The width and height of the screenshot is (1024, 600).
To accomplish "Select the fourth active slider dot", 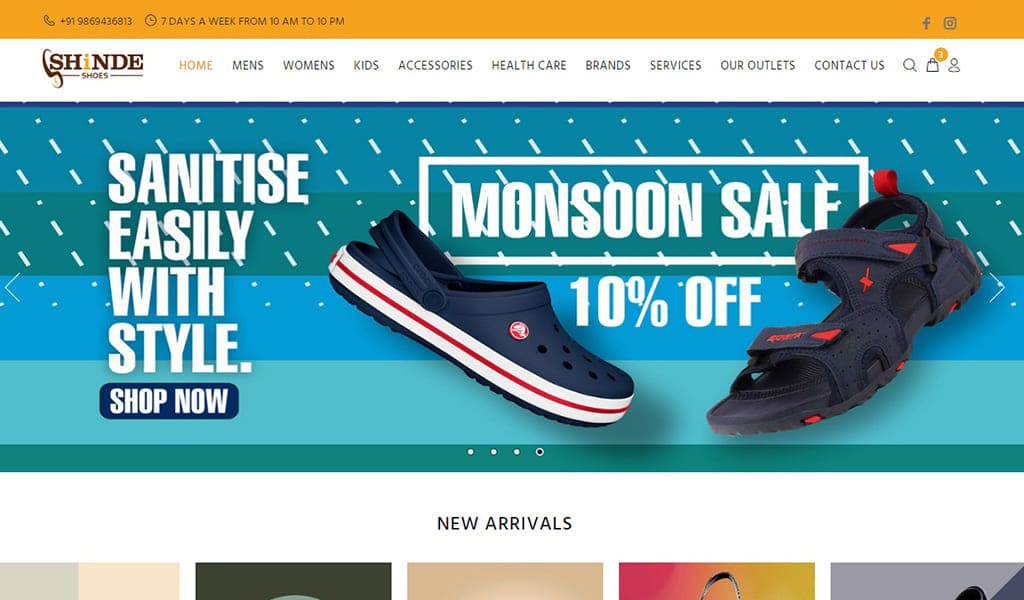I will 539,452.
